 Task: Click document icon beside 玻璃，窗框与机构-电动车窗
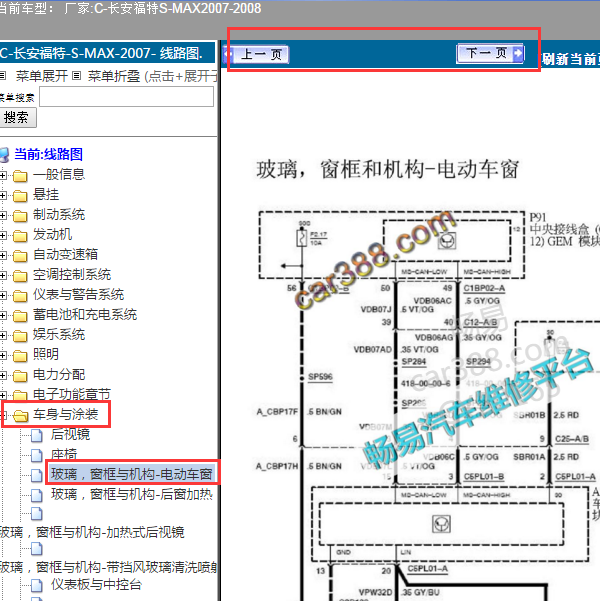coord(36,475)
